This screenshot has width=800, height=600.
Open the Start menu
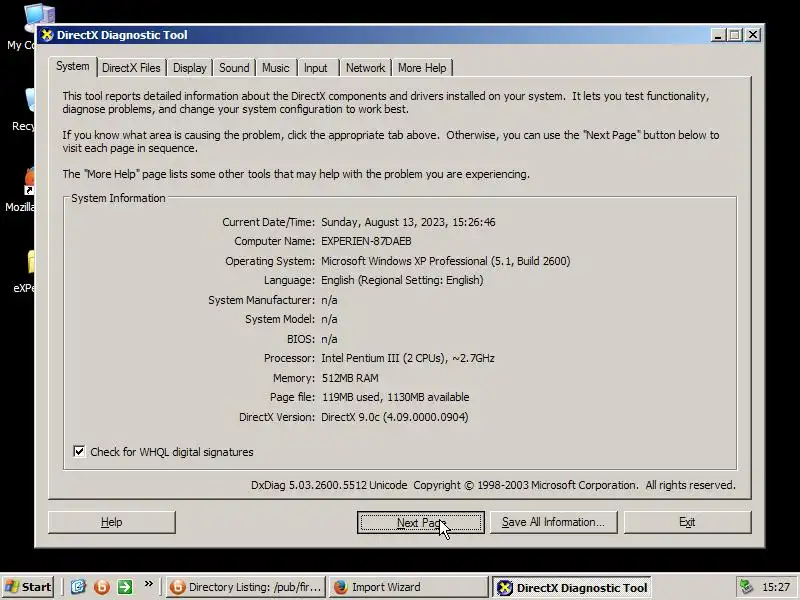click(28, 587)
